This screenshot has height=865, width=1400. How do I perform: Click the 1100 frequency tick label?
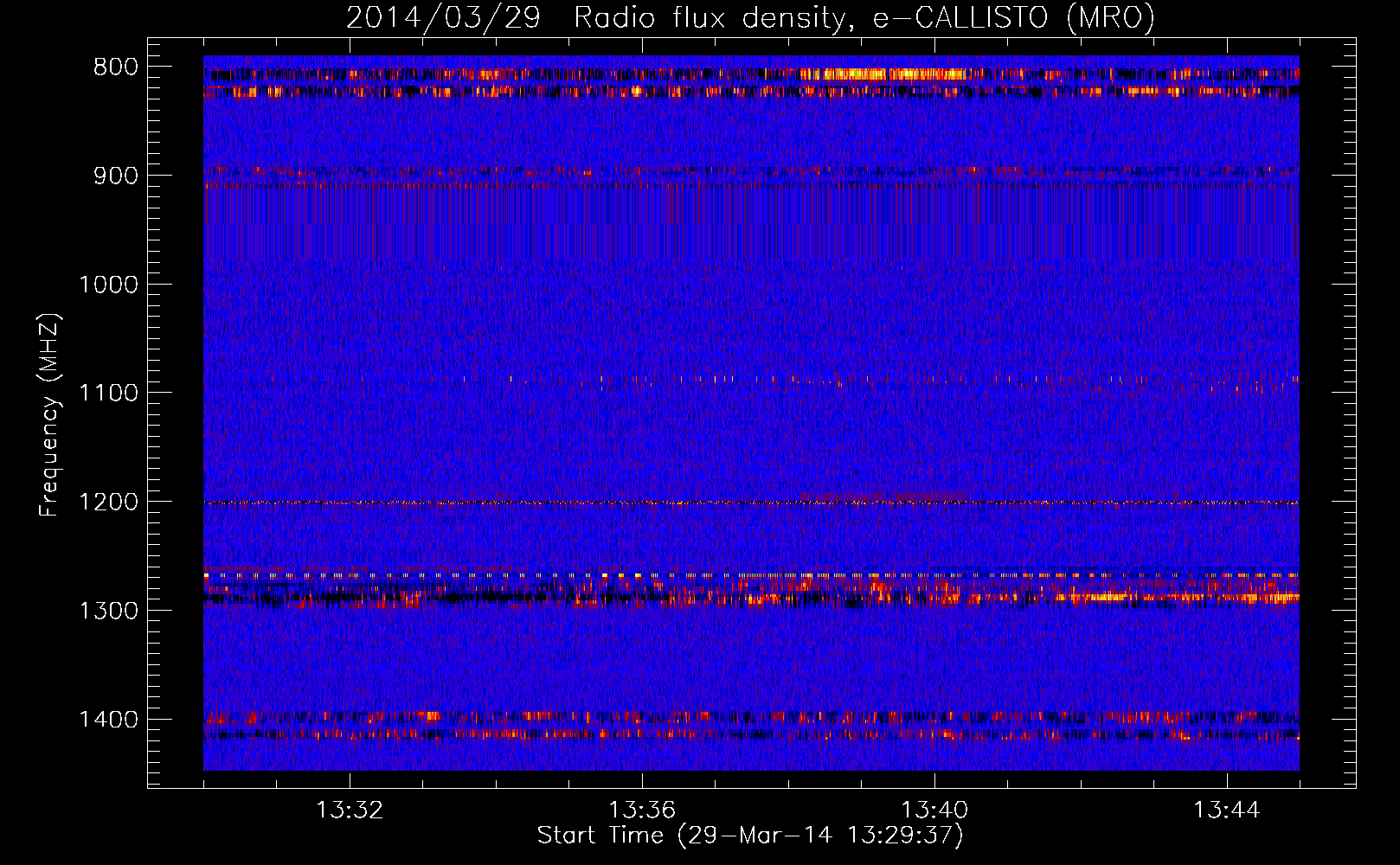tap(109, 394)
